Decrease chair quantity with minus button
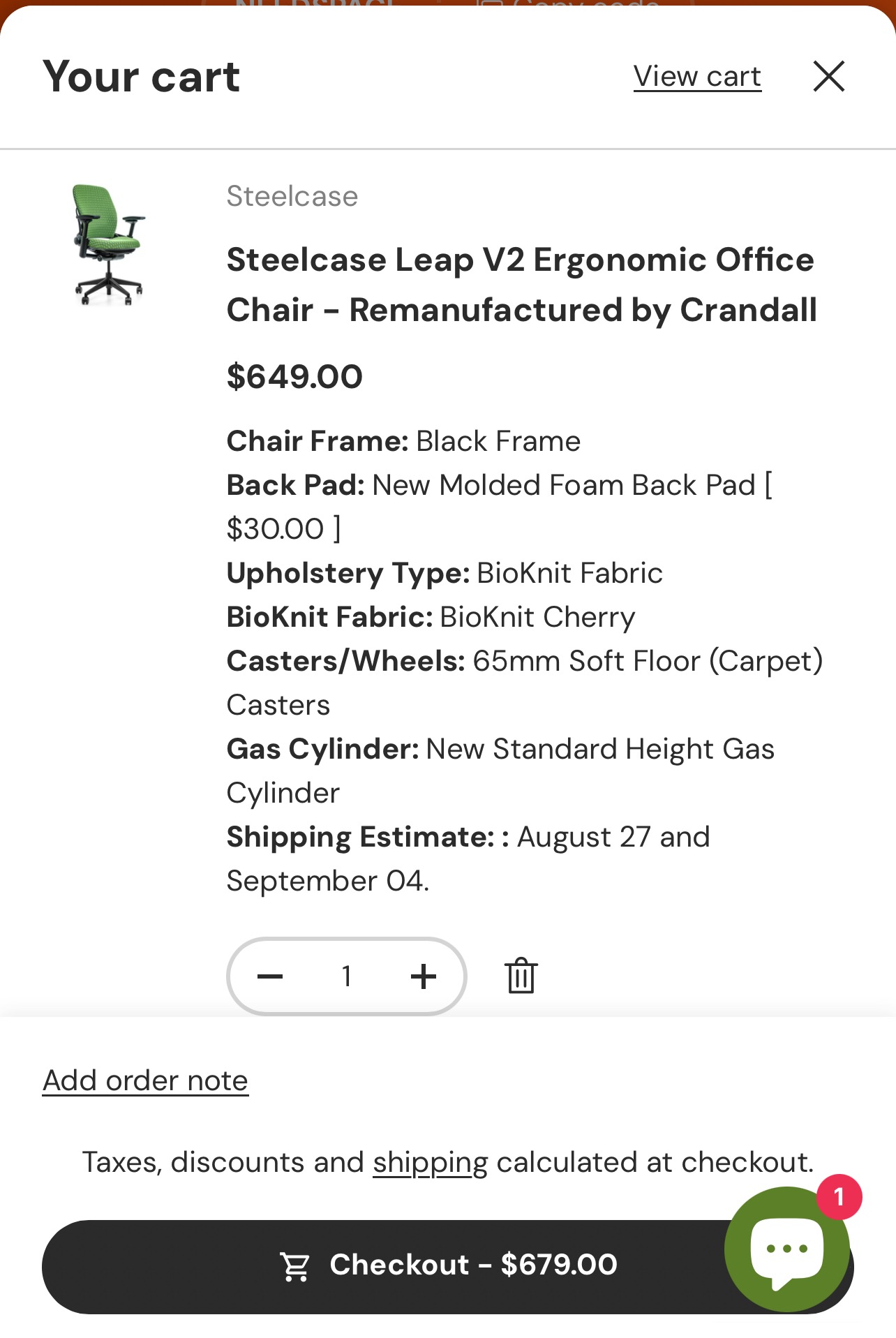 [x=270, y=976]
